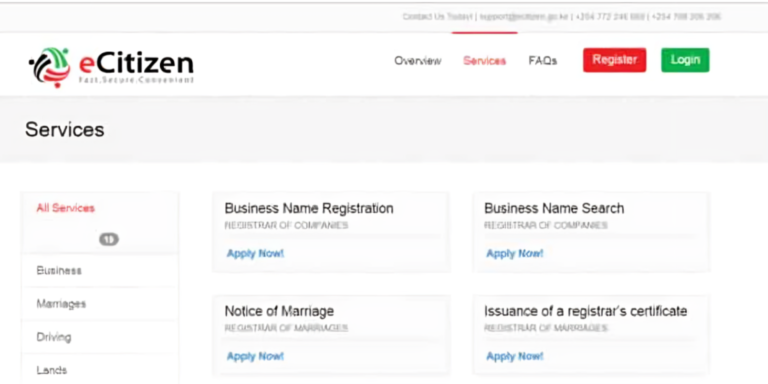Image resolution: width=768 pixels, height=384 pixels.
Task: Filter by Driving category
Action: [x=54, y=337]
